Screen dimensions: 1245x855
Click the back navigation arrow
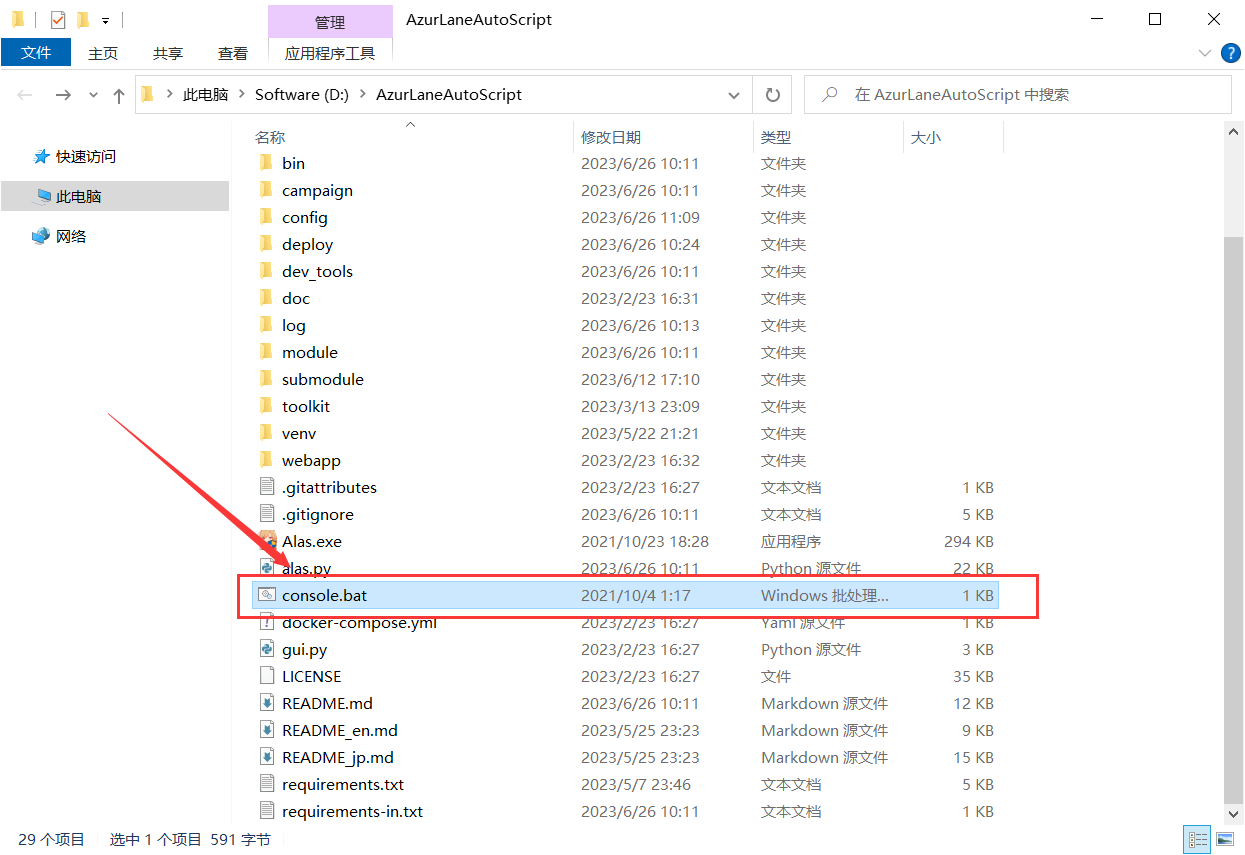pyautogui.click(x=25, y=95)
